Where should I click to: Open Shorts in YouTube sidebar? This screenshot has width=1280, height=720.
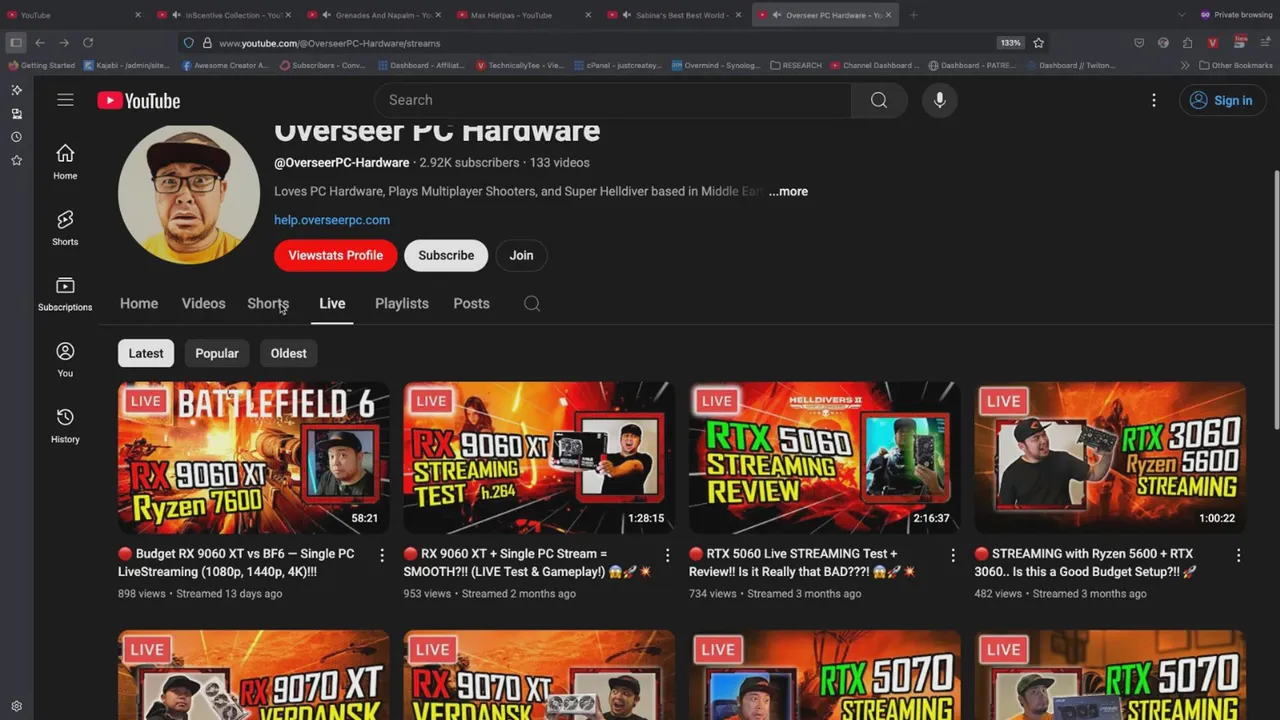pos(65,228)
